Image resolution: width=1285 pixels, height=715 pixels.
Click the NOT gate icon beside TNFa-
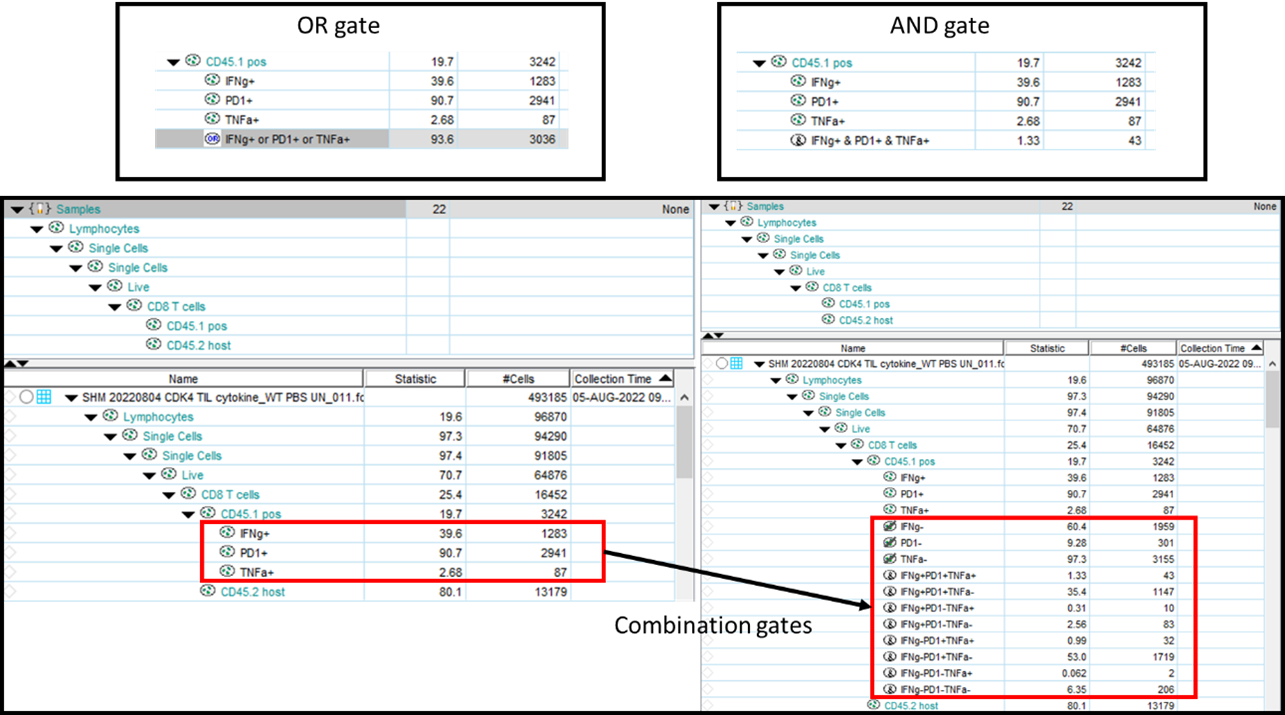point(889,559)
